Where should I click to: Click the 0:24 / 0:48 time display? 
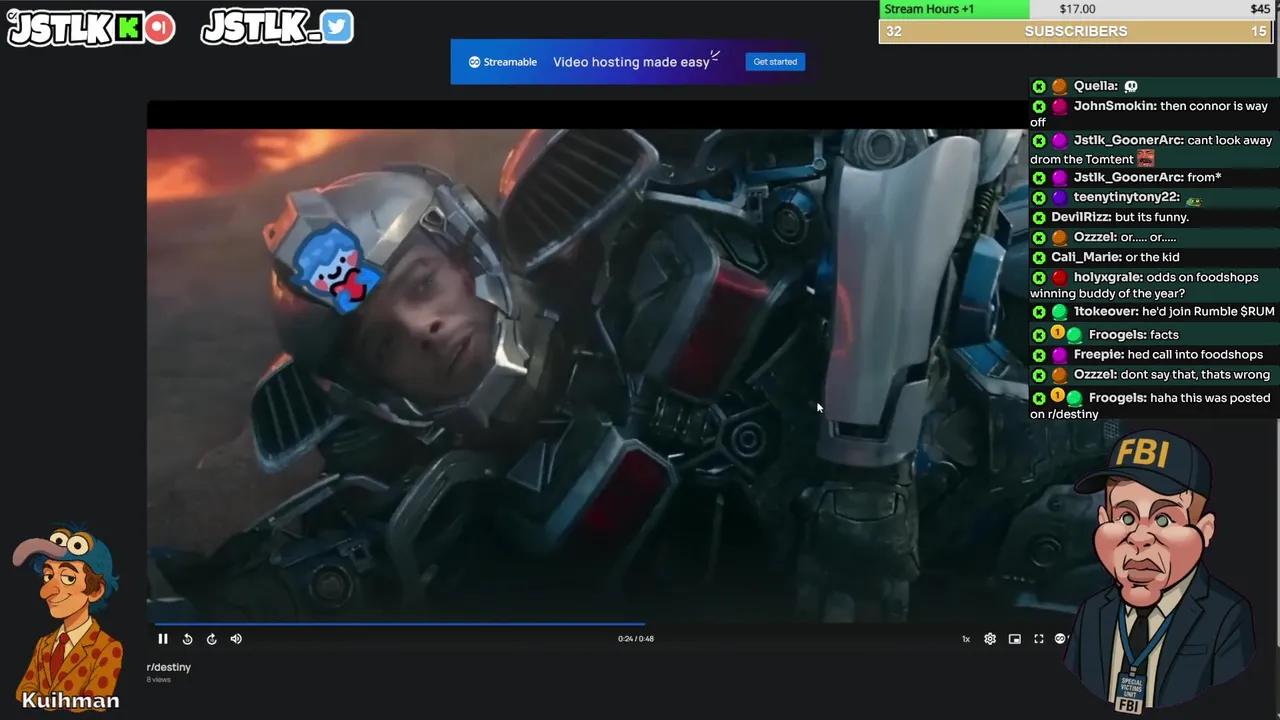coord(636,639)
